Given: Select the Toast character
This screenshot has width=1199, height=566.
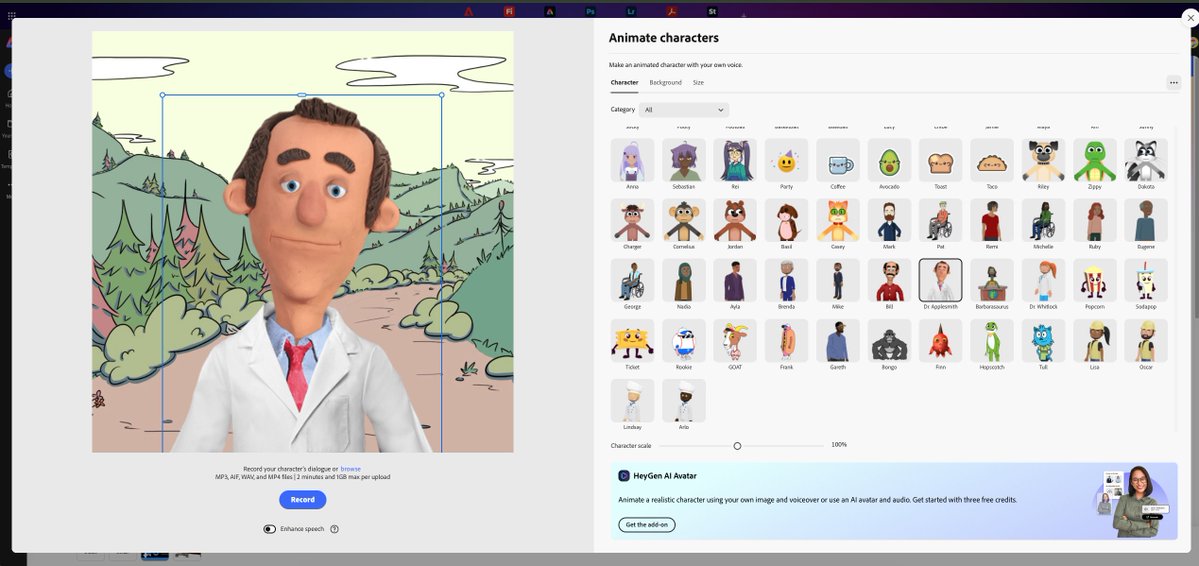Looking at the screenshot, I should 941,160.
